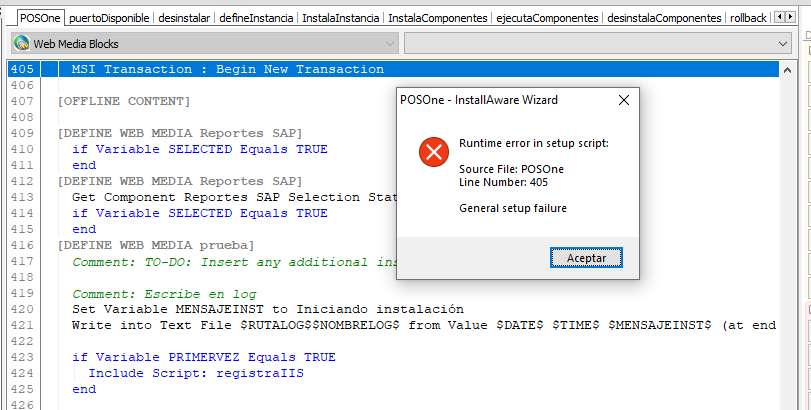Click the red error icon in dialog
This screenshot has width=811, height=410.
click(433, 152)
